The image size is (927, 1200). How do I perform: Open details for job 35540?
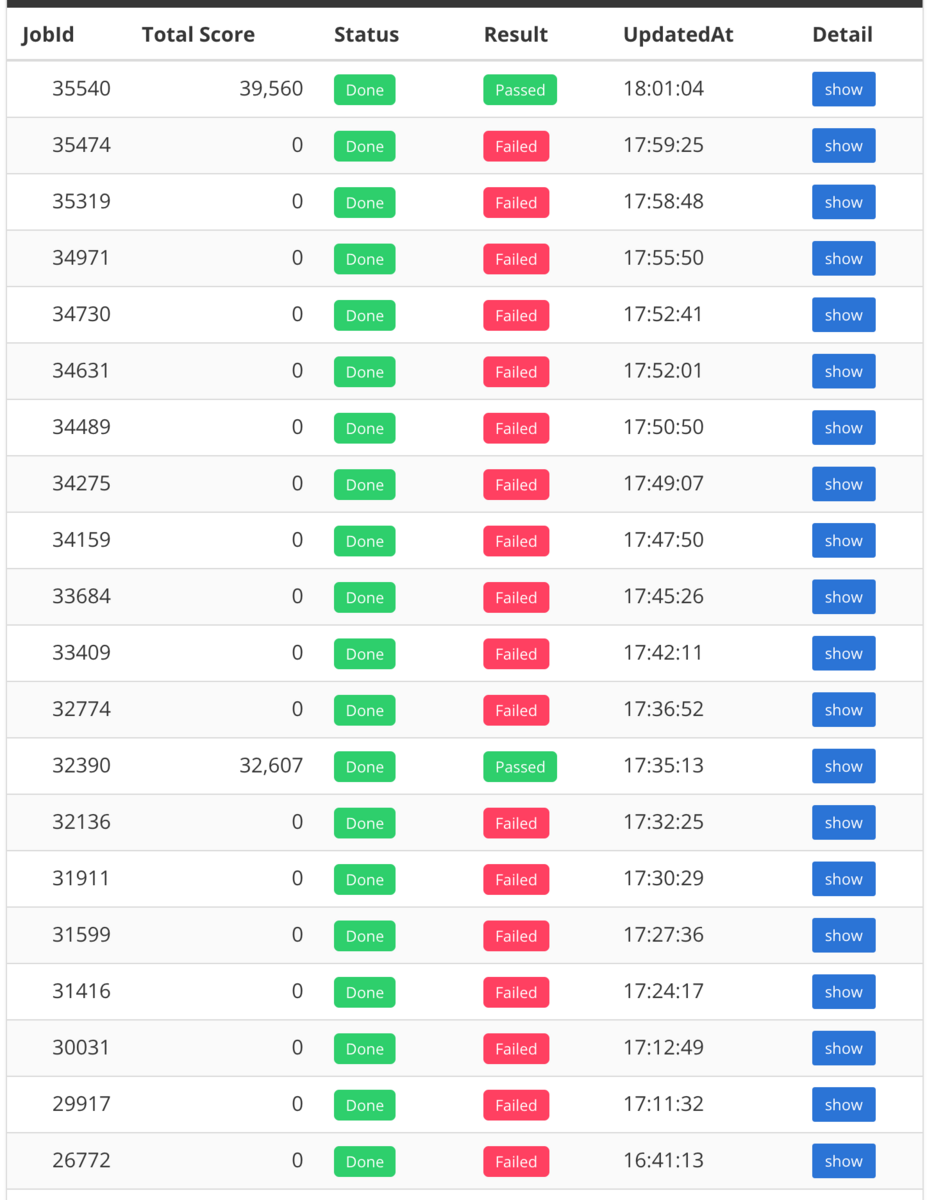click(x=844, y=89)
